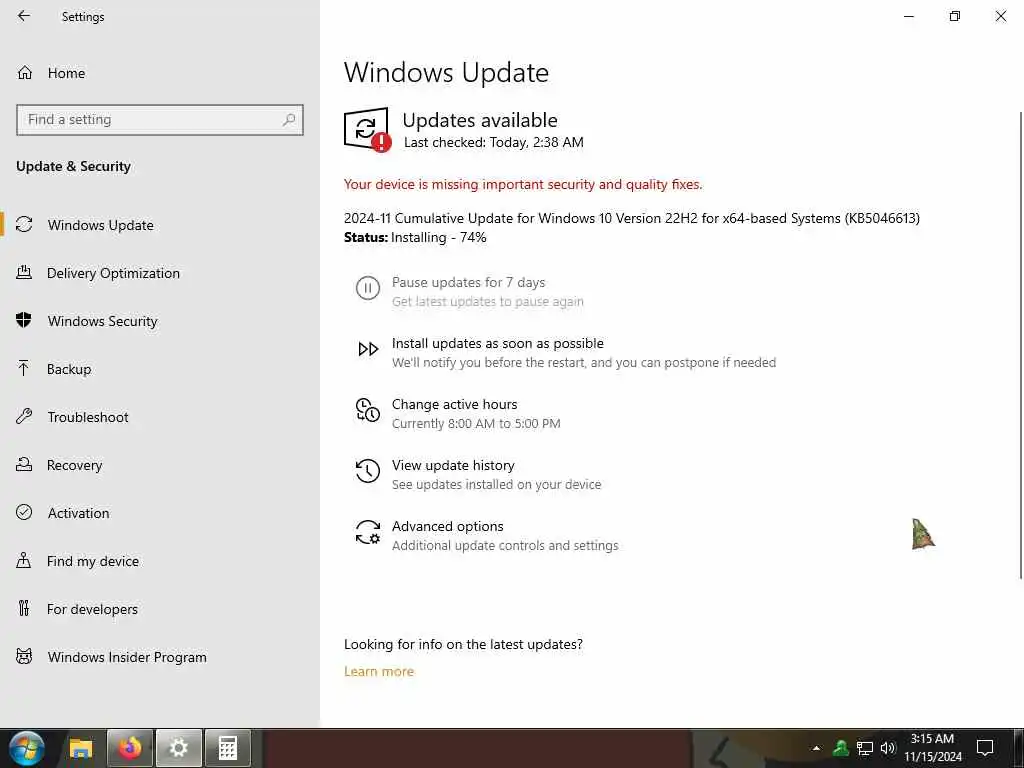Click the Update & Security heading
Image resolution: width=1024 pixels, height=768 pixels.
pos(73,166)
